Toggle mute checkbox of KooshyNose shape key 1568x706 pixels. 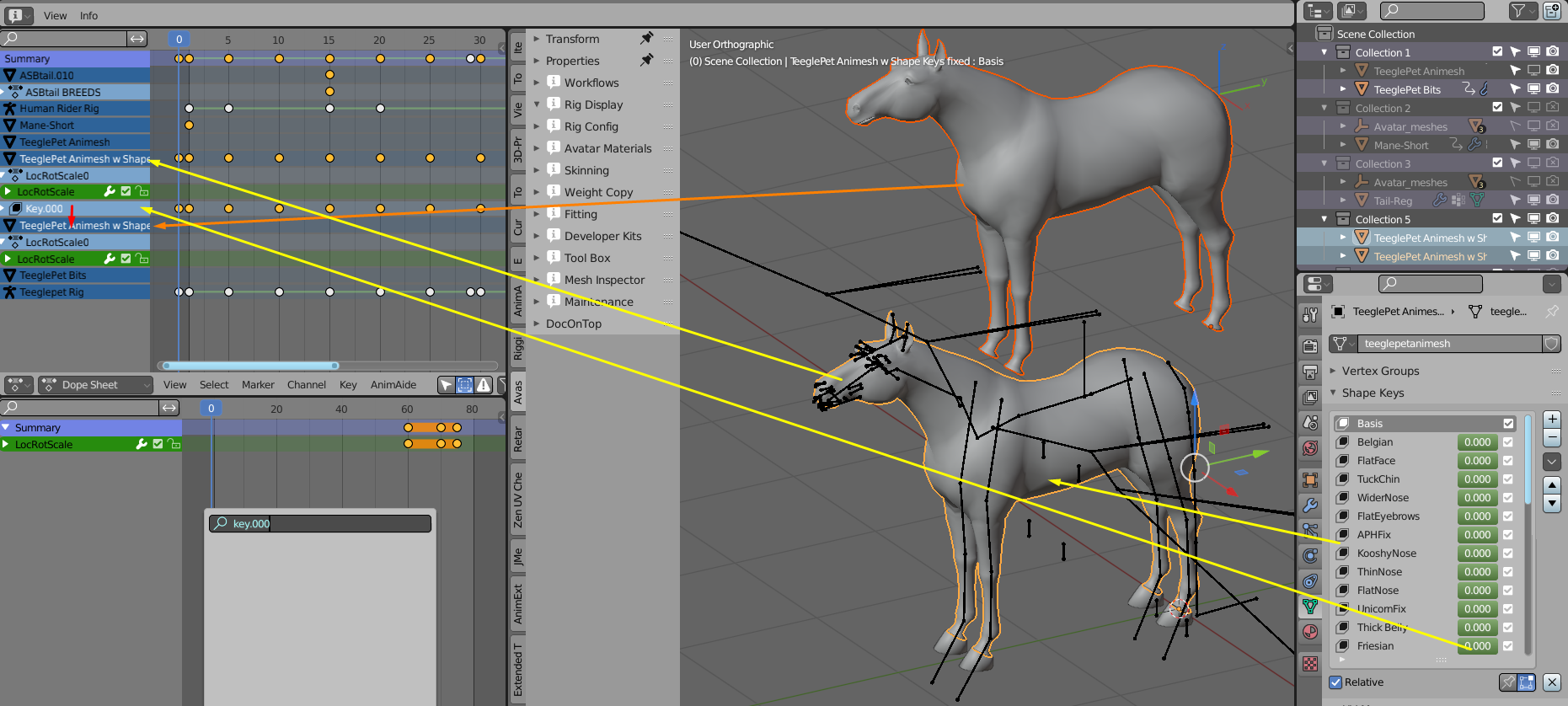click(x=1508, y=554)
